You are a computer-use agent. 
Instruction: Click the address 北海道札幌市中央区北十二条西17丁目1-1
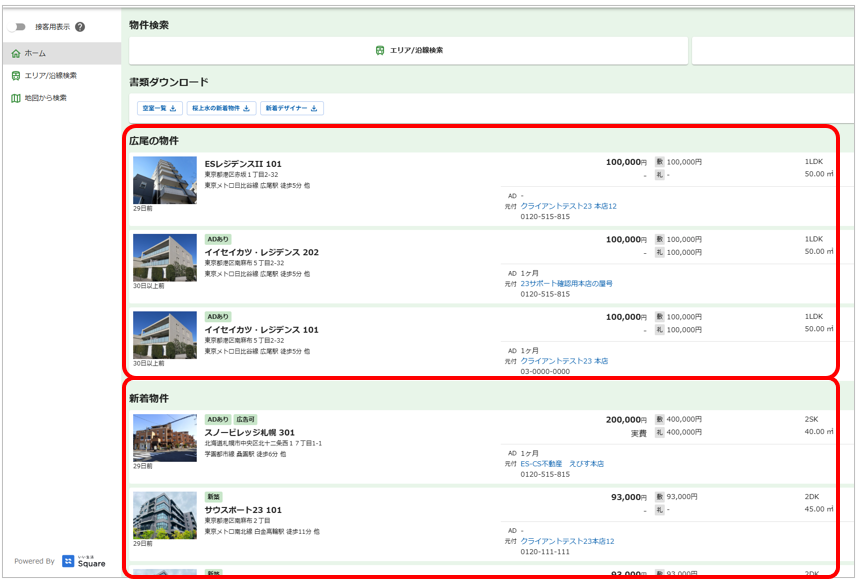(x=263, y=444)
